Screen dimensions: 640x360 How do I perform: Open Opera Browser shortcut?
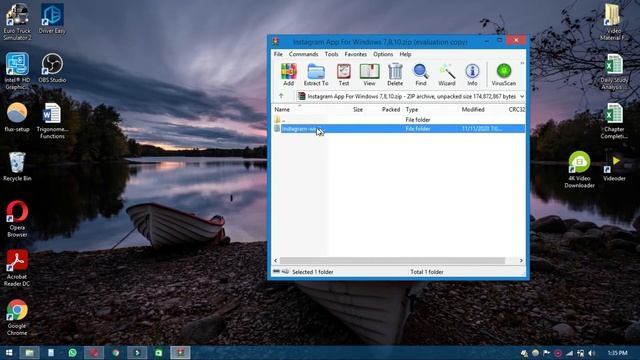[x=17, y=219]
